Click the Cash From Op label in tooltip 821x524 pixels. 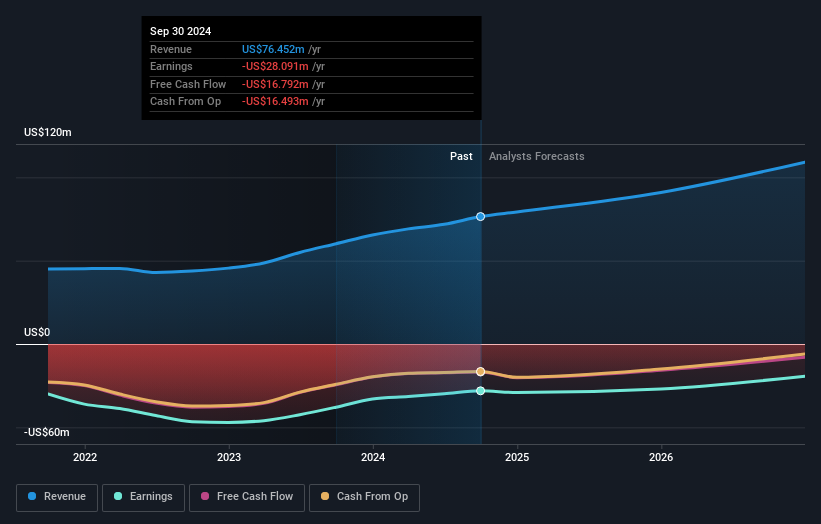click(x=185, y=102)
